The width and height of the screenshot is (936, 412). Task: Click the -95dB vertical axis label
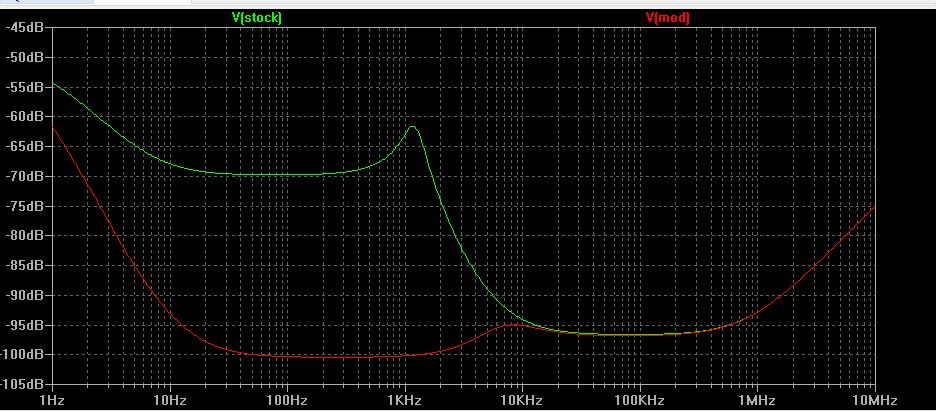[x=25, y=326]
